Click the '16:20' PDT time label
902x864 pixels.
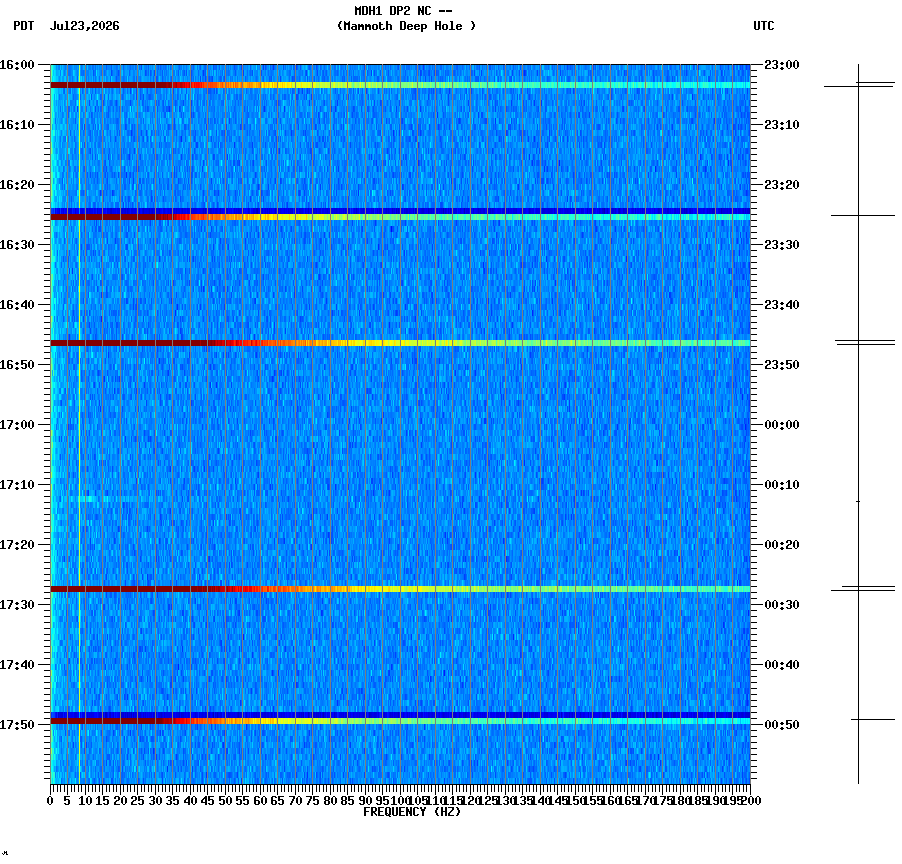click(x=17, y=185)
